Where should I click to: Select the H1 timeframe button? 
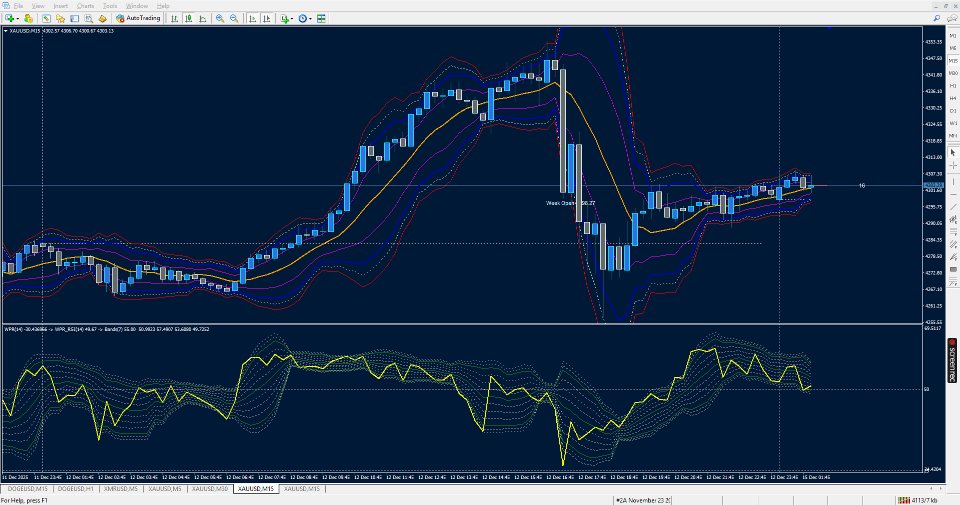click(953, 86)
